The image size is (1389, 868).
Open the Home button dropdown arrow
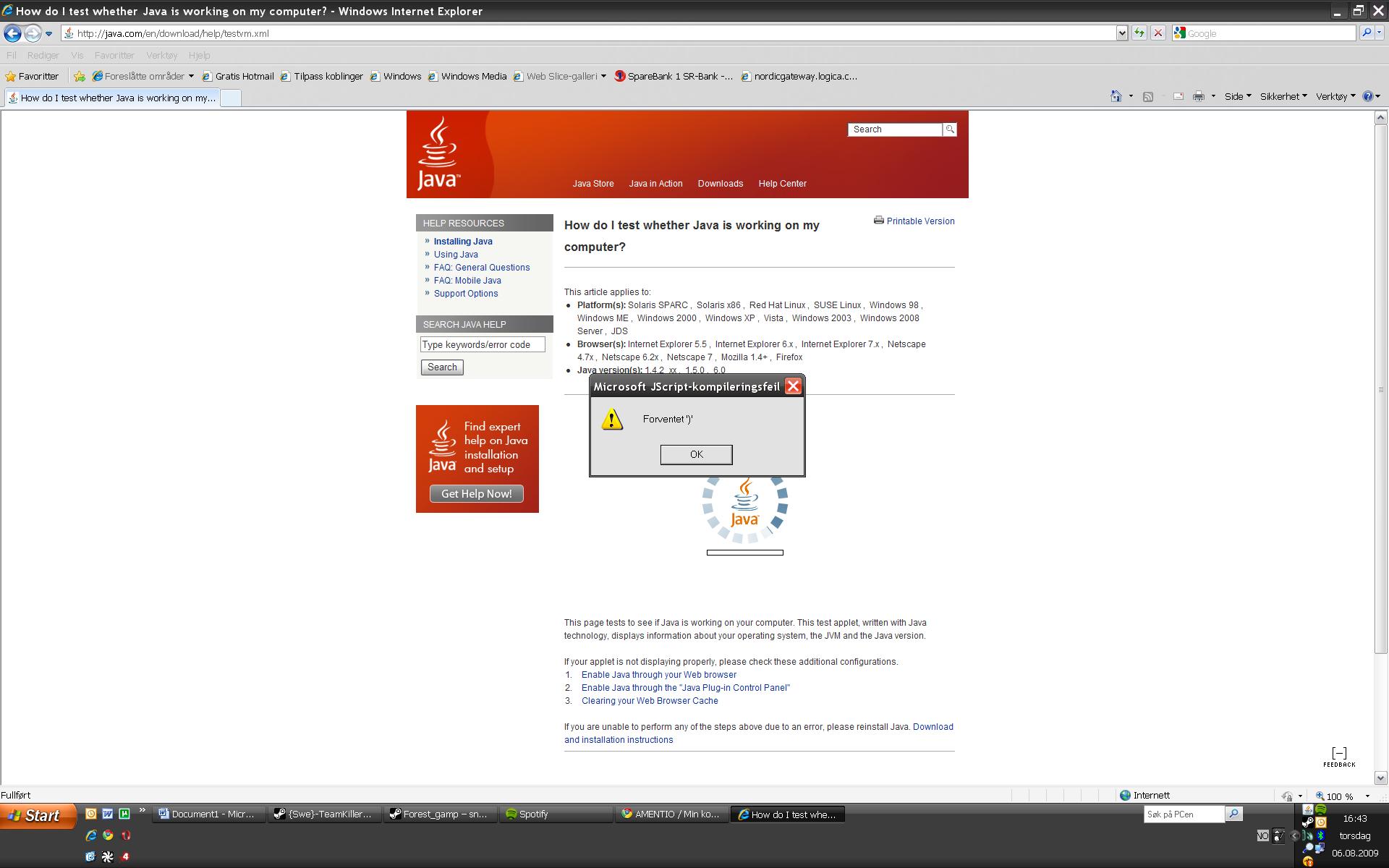point(1131,96)
